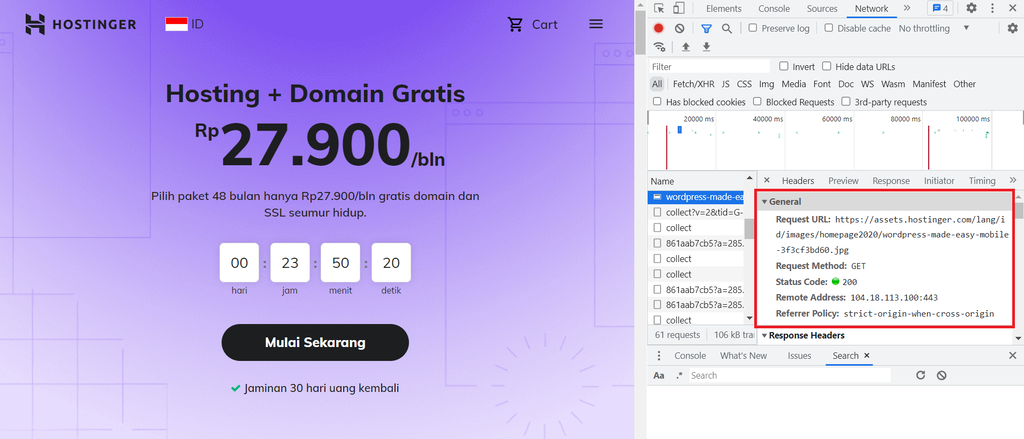
Task: Select the wordpress-made-ea request row
Action: 696,197
